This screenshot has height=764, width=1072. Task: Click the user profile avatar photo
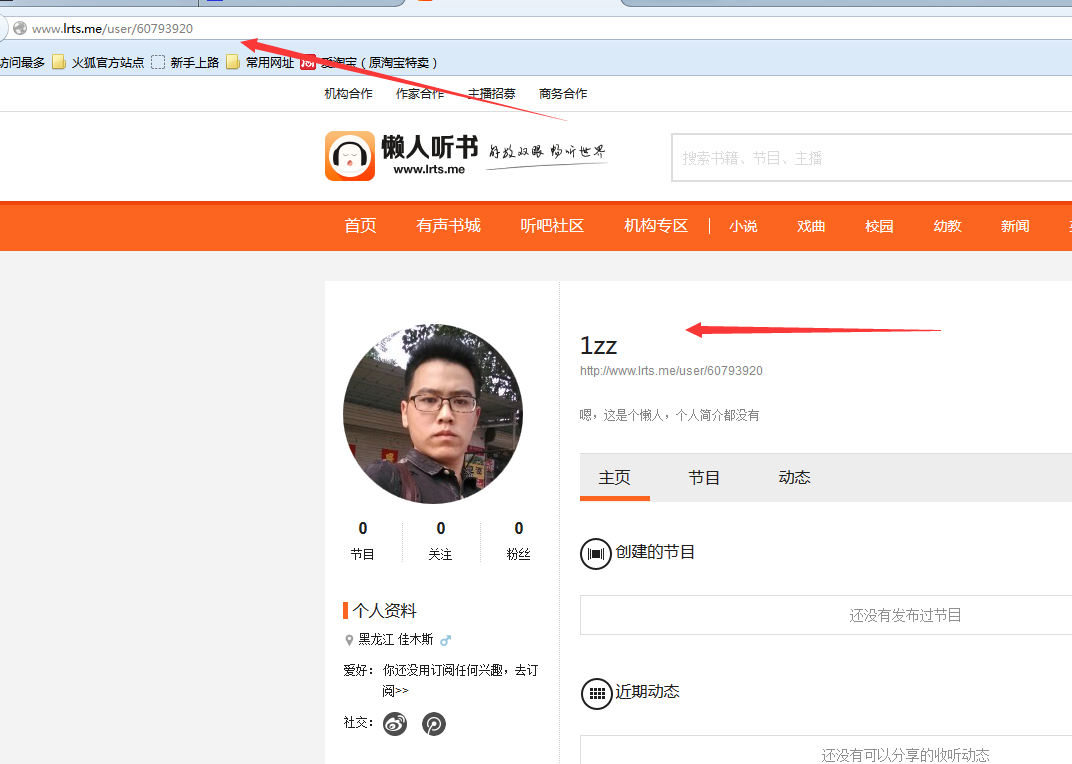coord(433,414)
